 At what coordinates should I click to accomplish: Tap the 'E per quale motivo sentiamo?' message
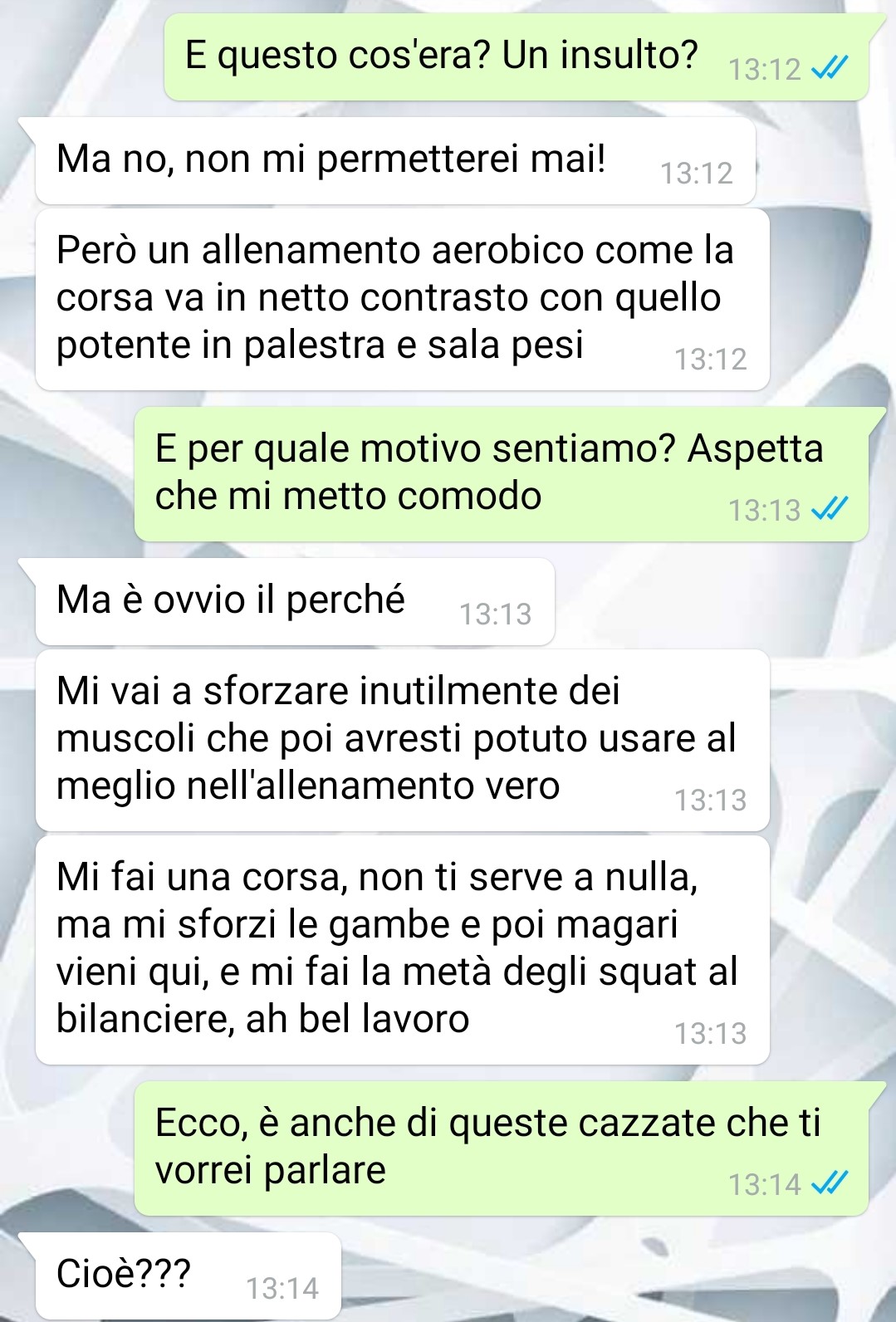pos(502,474)
